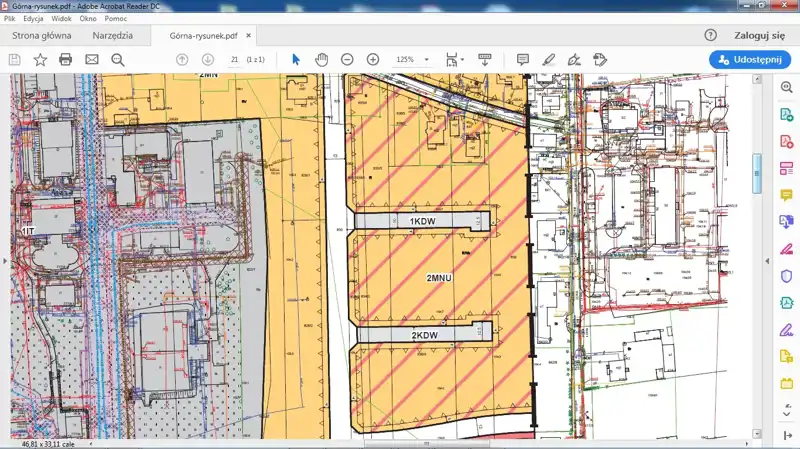Activate the Hand pan tool
Image resolution: width=800 pixels, height=449 pixels.
point(321,60)
